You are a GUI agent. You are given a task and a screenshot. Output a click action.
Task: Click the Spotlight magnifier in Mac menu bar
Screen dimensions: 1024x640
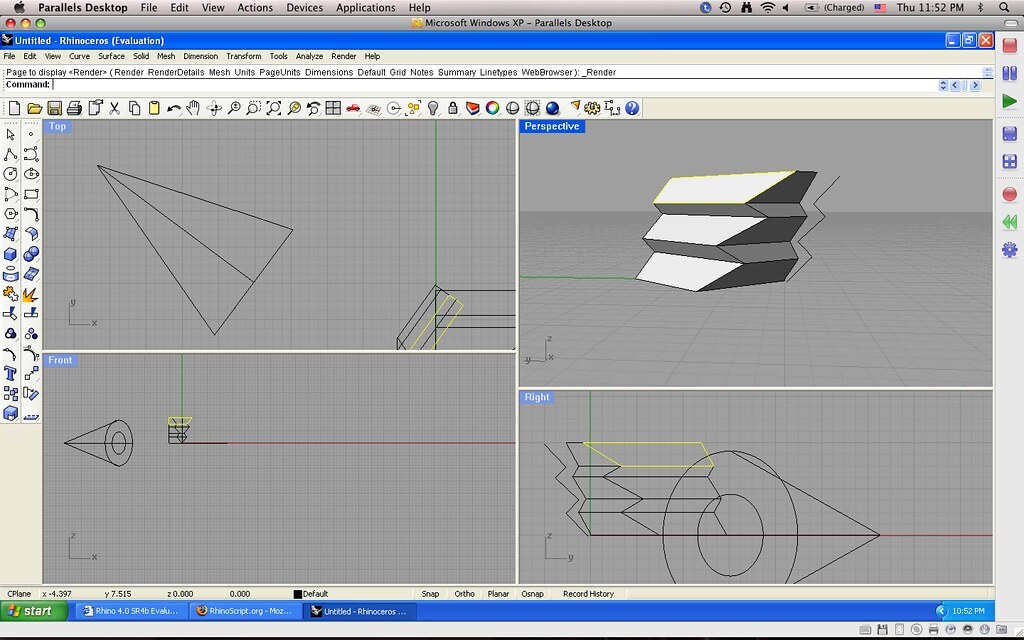[x=1004, y=8]
